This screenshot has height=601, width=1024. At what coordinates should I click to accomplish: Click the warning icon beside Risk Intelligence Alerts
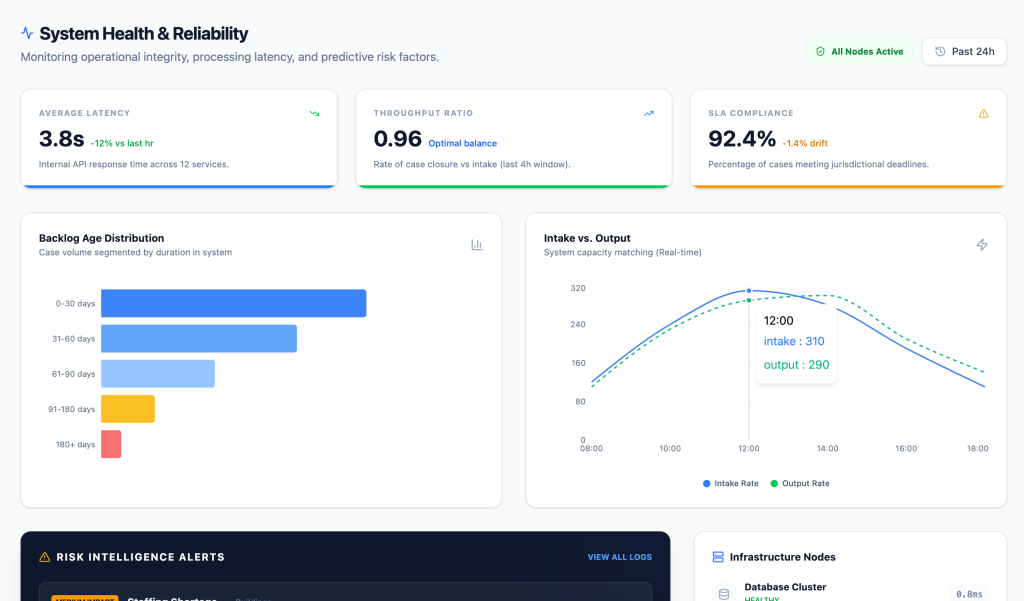coord(44,557)
